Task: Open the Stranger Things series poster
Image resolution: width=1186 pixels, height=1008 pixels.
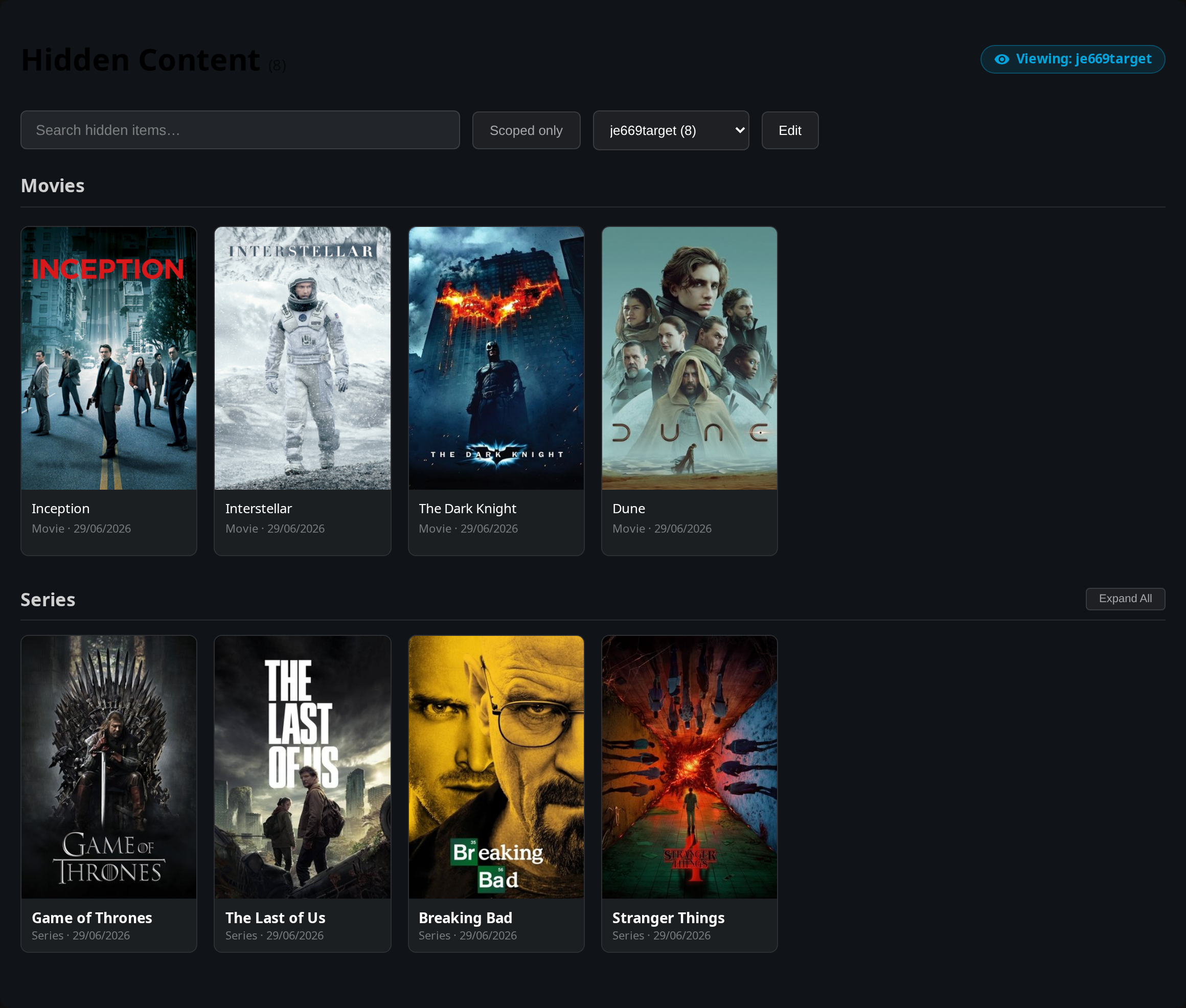Action: point(689,767)
